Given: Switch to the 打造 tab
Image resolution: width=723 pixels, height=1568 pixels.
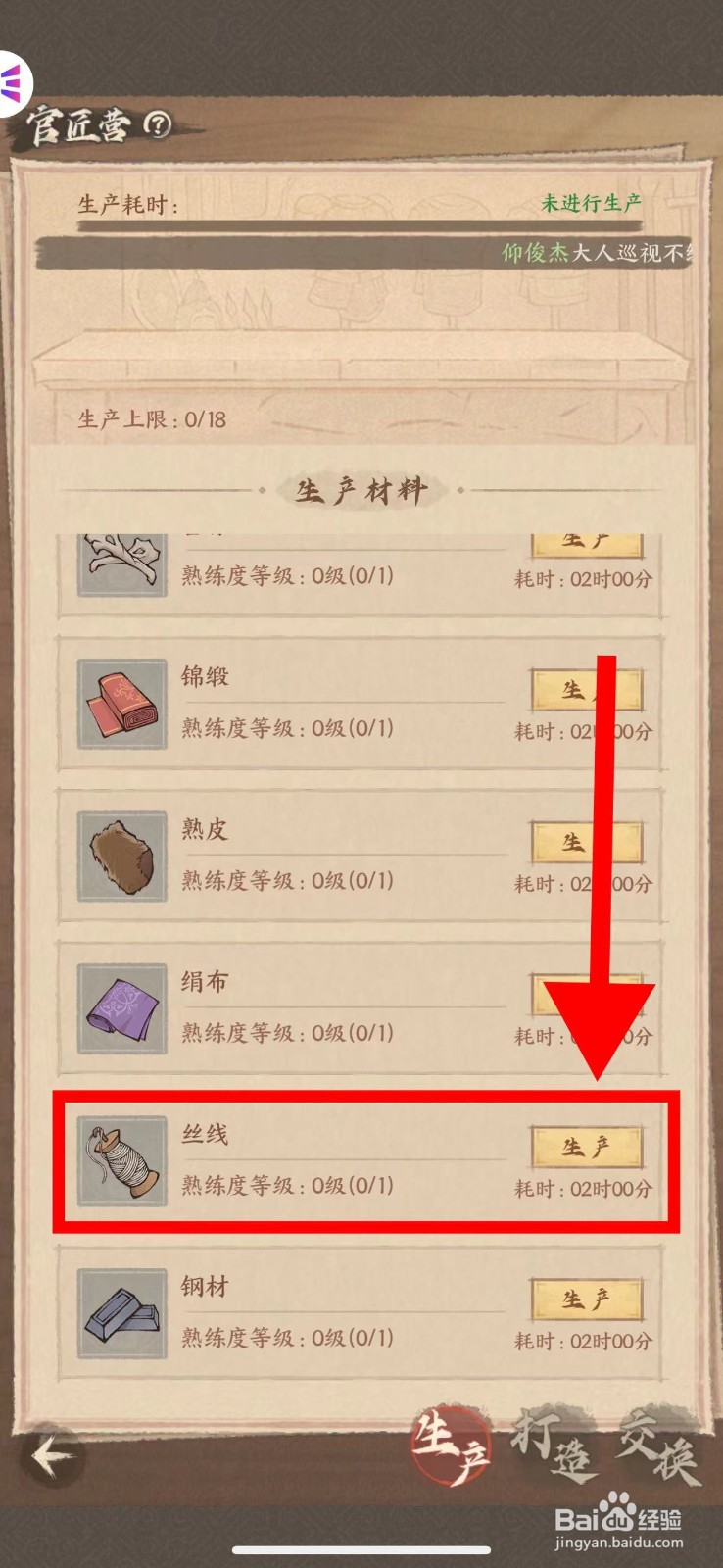Looking at the screenshot, I should [554, 1446].
